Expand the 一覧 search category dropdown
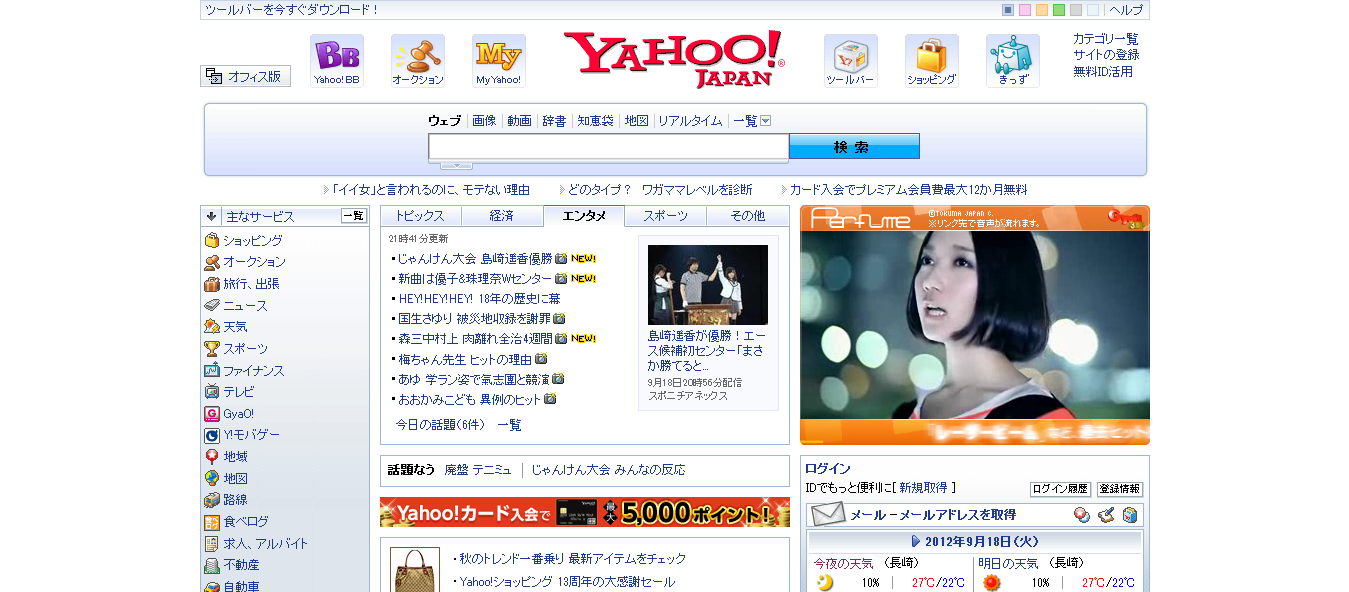1349x592 pixels. tap(766, 121)
